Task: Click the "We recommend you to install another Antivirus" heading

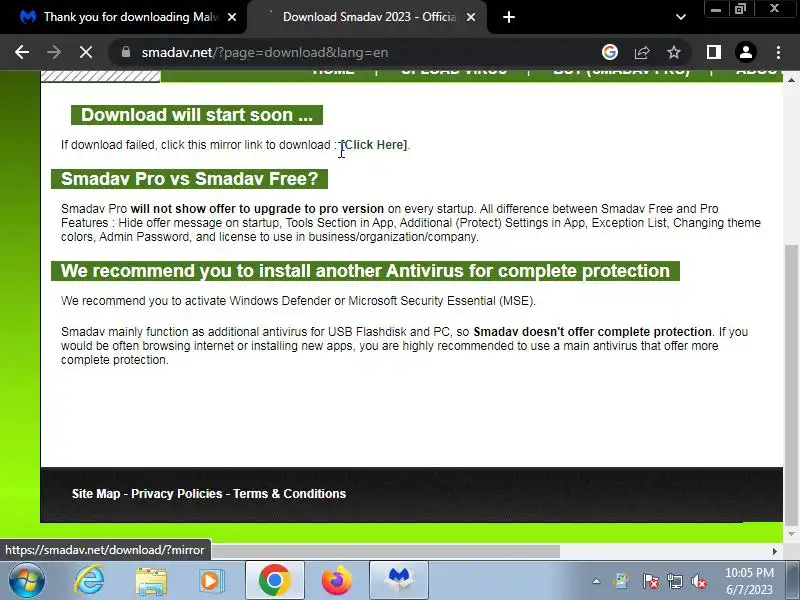Action: pos(365,271)
